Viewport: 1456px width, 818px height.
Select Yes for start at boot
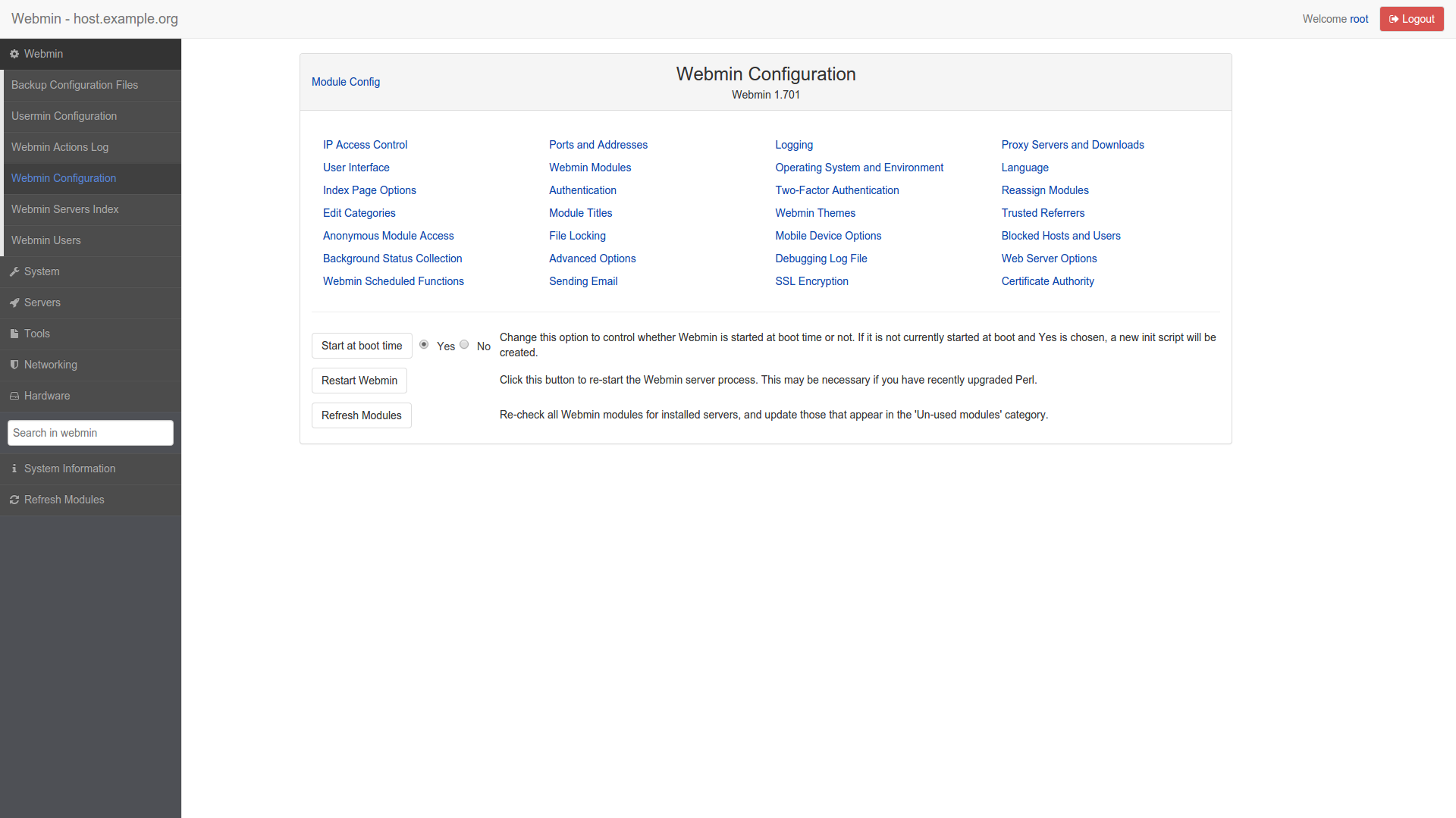[x=424, y=345]
